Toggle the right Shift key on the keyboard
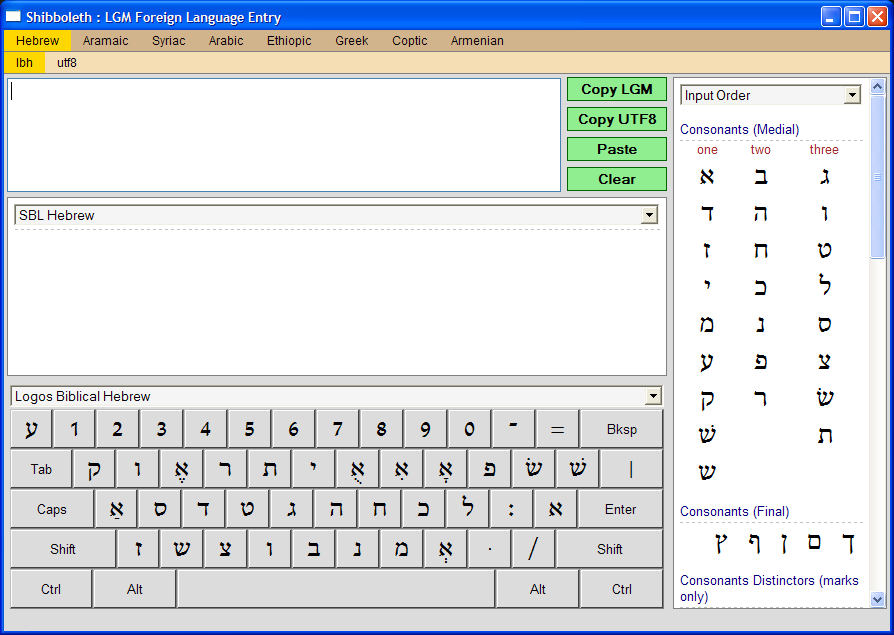Image resolution: width=894 pixels, height=635 pixels. pyautogui.click(x=609, y=549)
